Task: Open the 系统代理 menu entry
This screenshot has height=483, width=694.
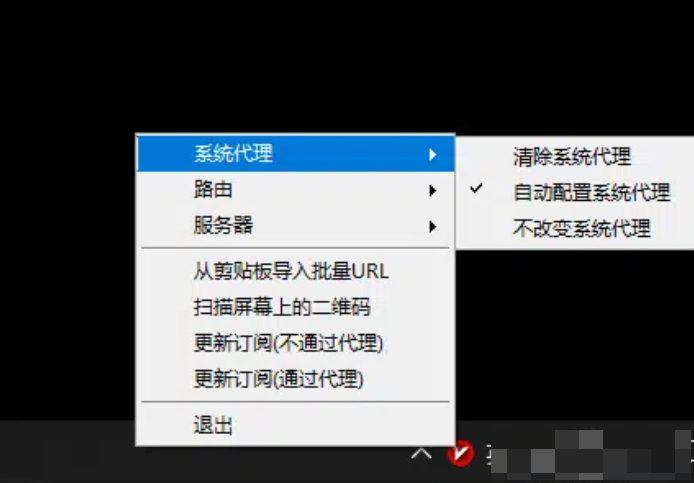Action: (296, 154)
